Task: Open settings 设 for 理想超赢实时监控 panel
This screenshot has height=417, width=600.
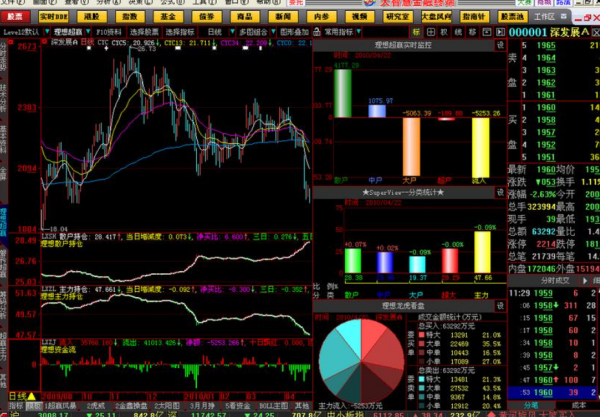Action: (500, 46)
